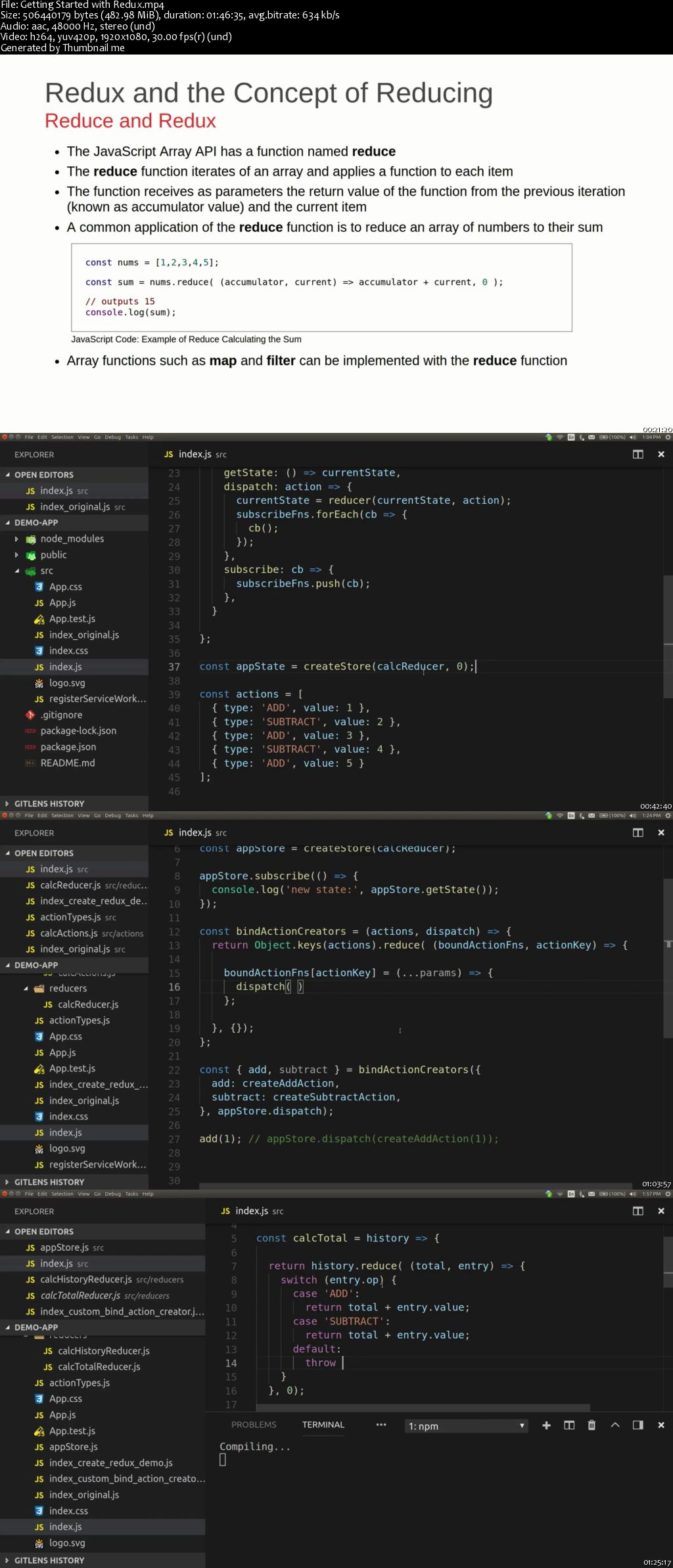
Task: Switch to the PROBLEMS panel tab
Action: [254, 1425]
